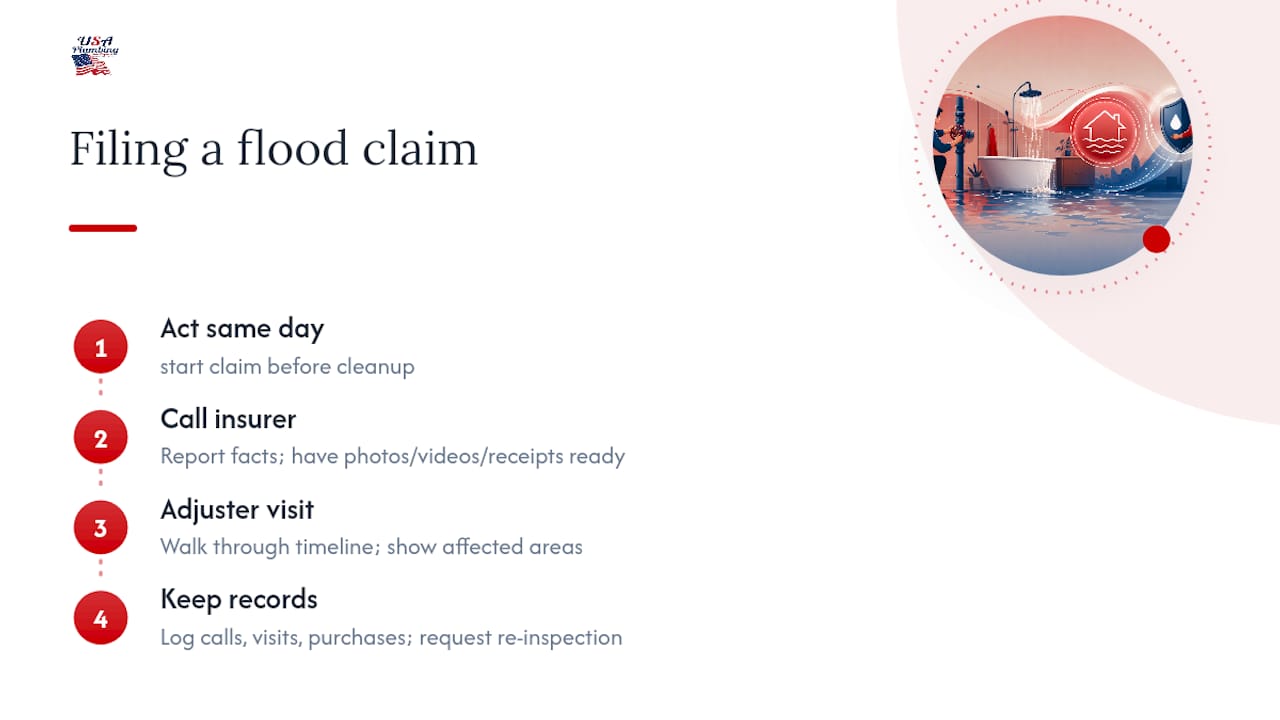Select the "Keep records" heading
Image resolution: width=1280 pixels, height=720 pixels.
click(x=239, y=599)
